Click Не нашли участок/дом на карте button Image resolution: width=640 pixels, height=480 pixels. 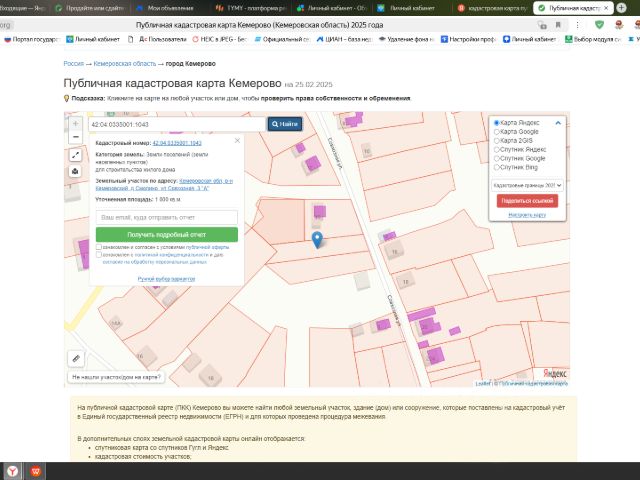click(116, 377)
